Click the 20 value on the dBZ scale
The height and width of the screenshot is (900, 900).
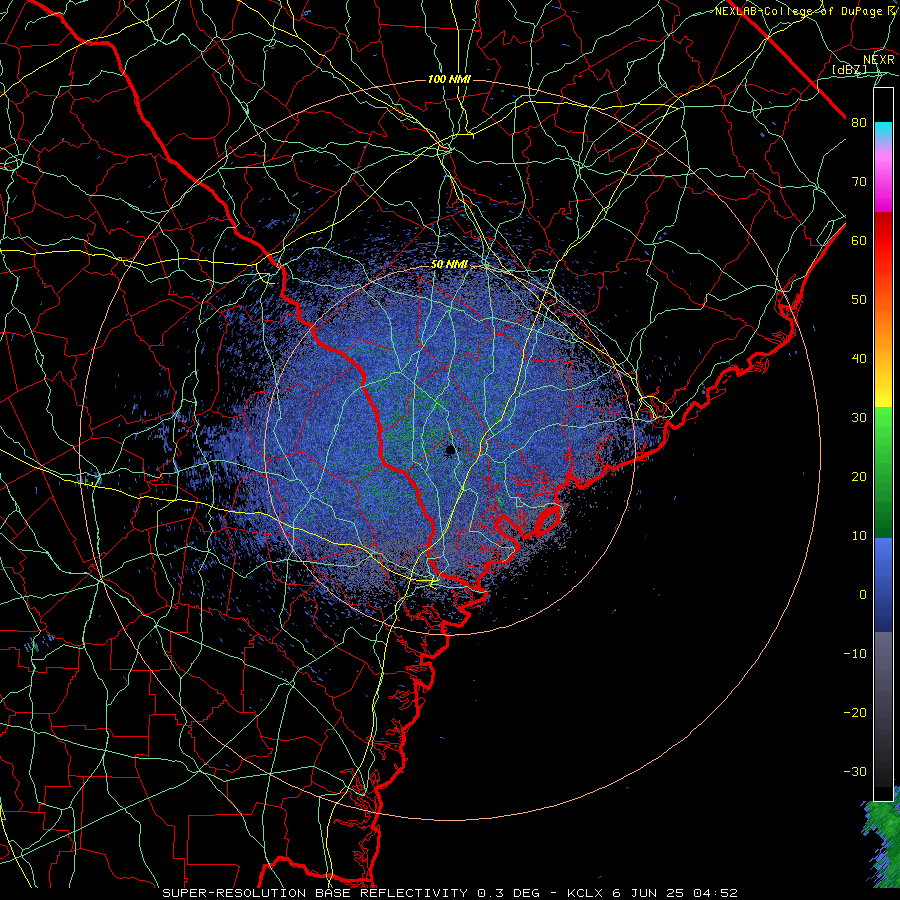859,476
